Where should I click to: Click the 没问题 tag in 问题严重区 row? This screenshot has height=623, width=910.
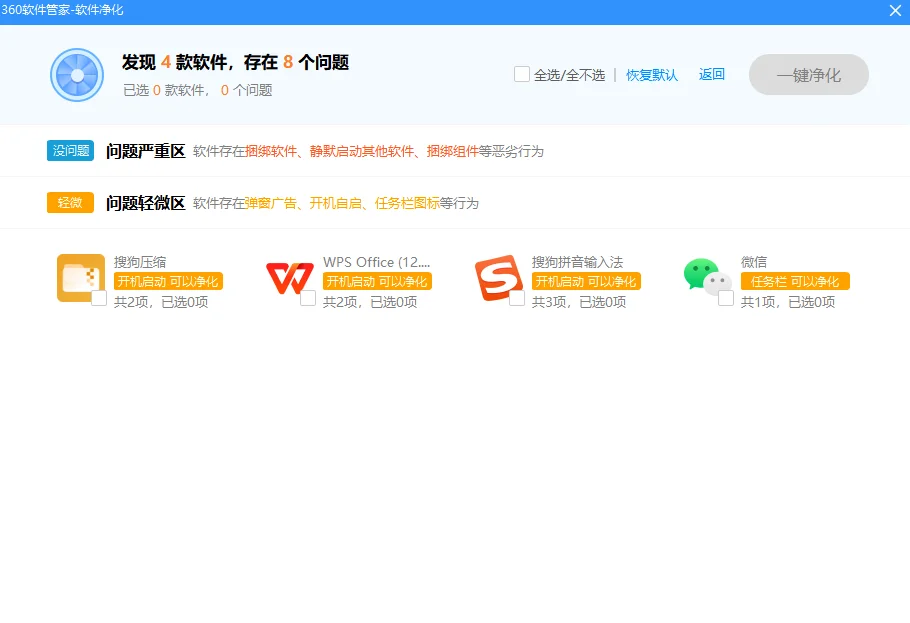click(x=69, y=150)
